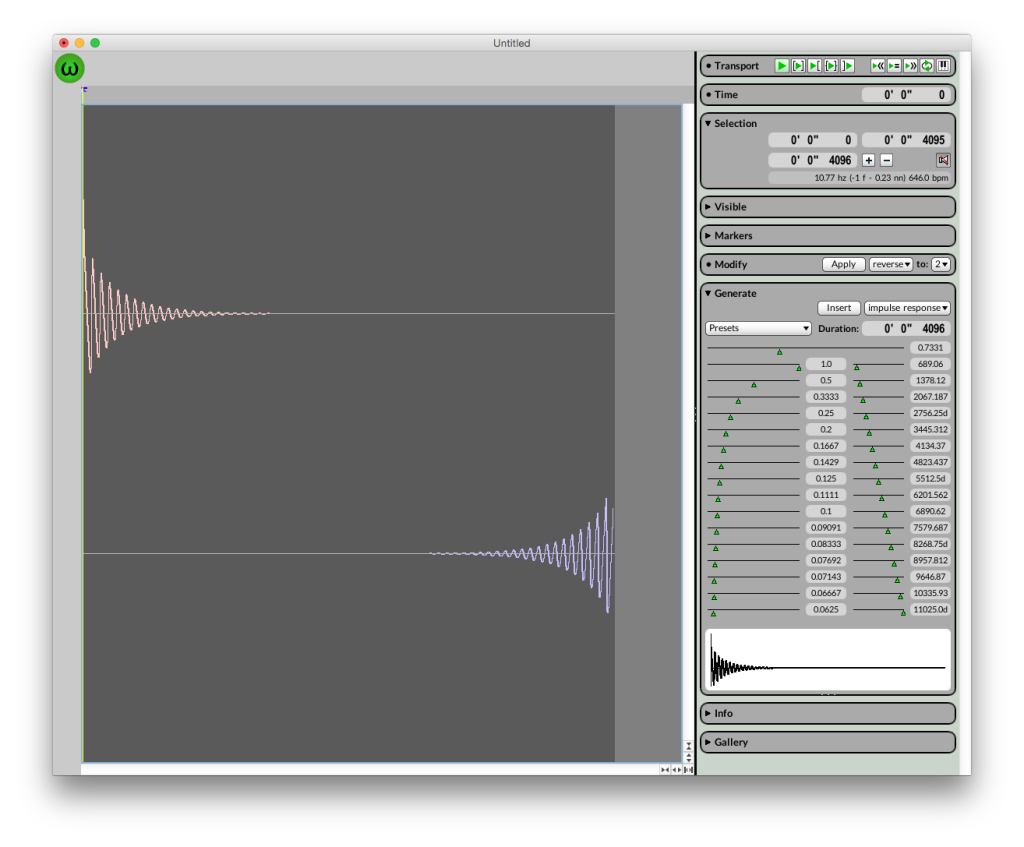Image resolution: width=1024 pixels, height=847 pixels.
Task: Open the reverse modify dropdown
Action: click(890, 264)
